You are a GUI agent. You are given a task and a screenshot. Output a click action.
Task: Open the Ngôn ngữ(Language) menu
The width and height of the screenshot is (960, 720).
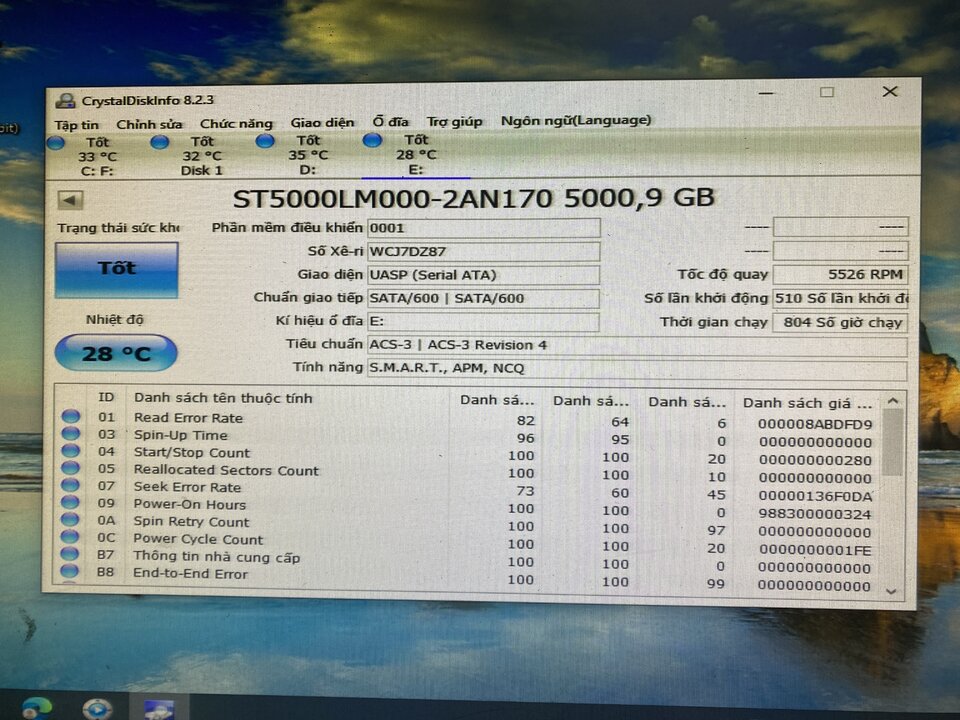click(576, 121)
